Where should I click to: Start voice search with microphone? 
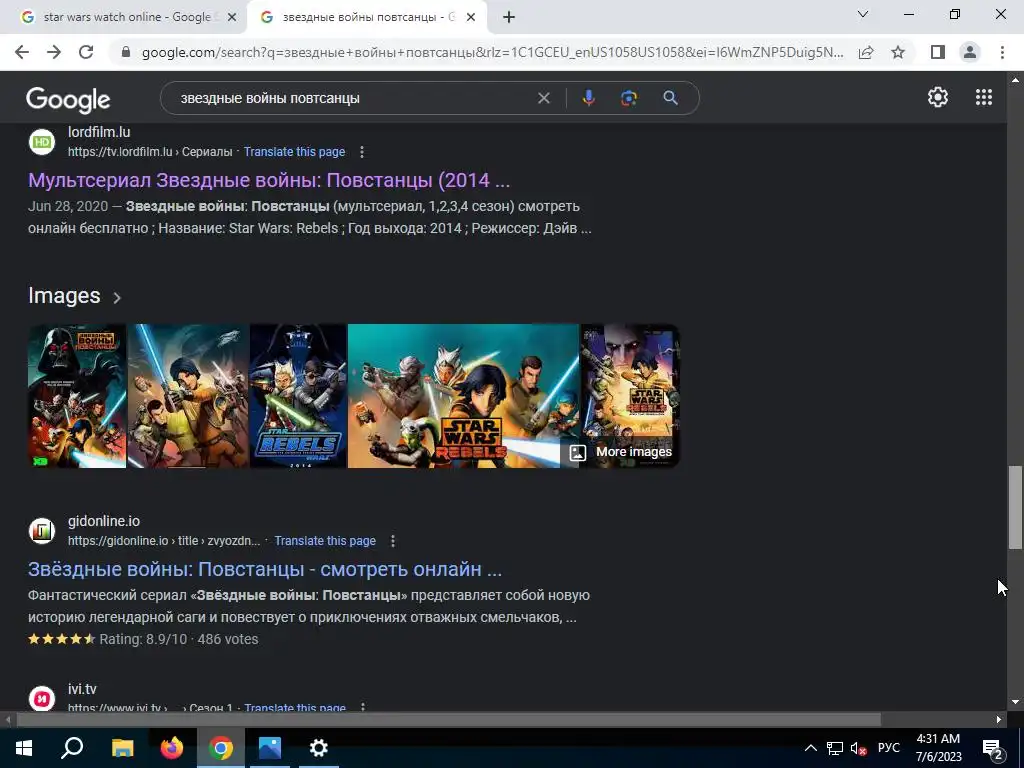pos(588,98)
